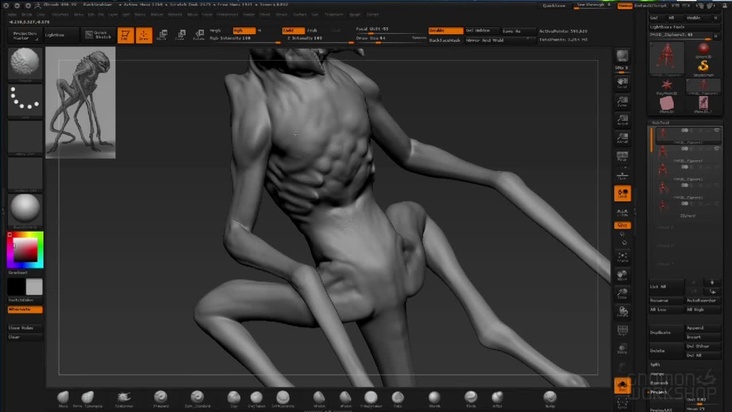Select the ClayTubes brush

point(256,398)
